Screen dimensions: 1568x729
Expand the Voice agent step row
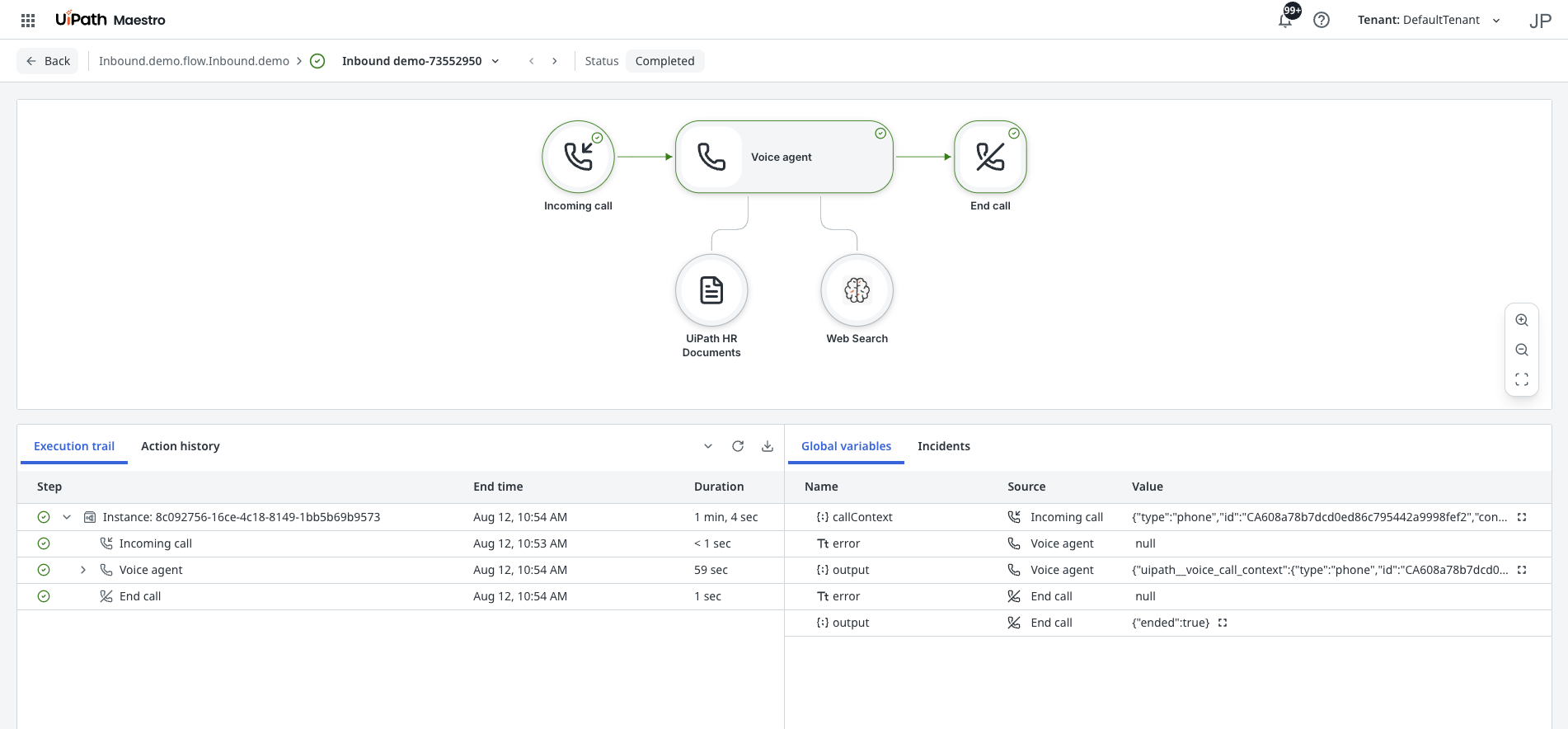83,570
